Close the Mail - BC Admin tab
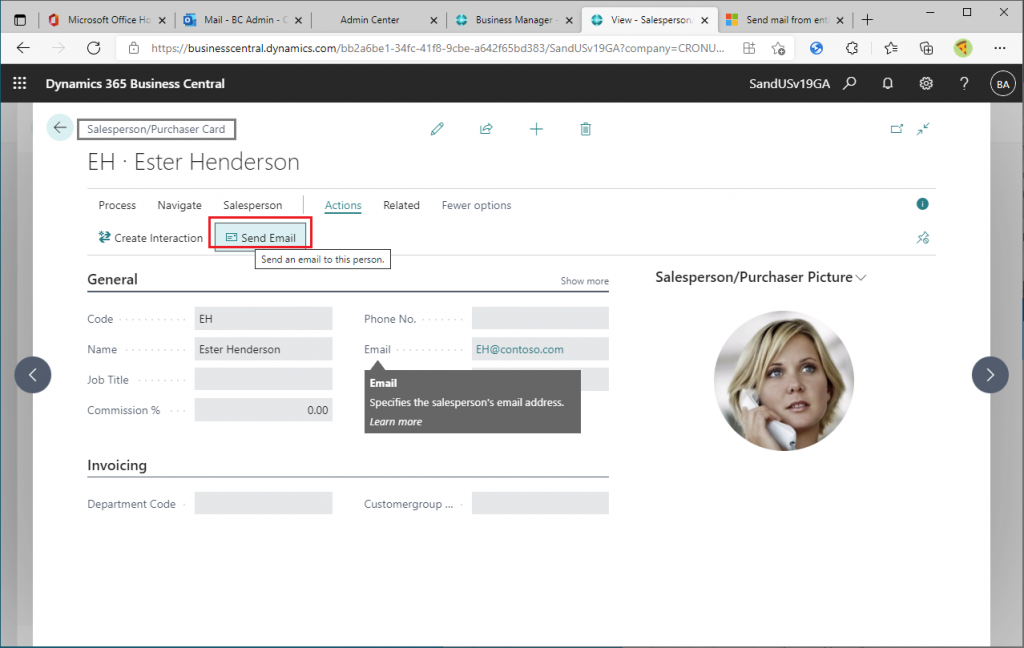Image resolution: width=1024 pixels, height=648 pixels. coord(298,20)
